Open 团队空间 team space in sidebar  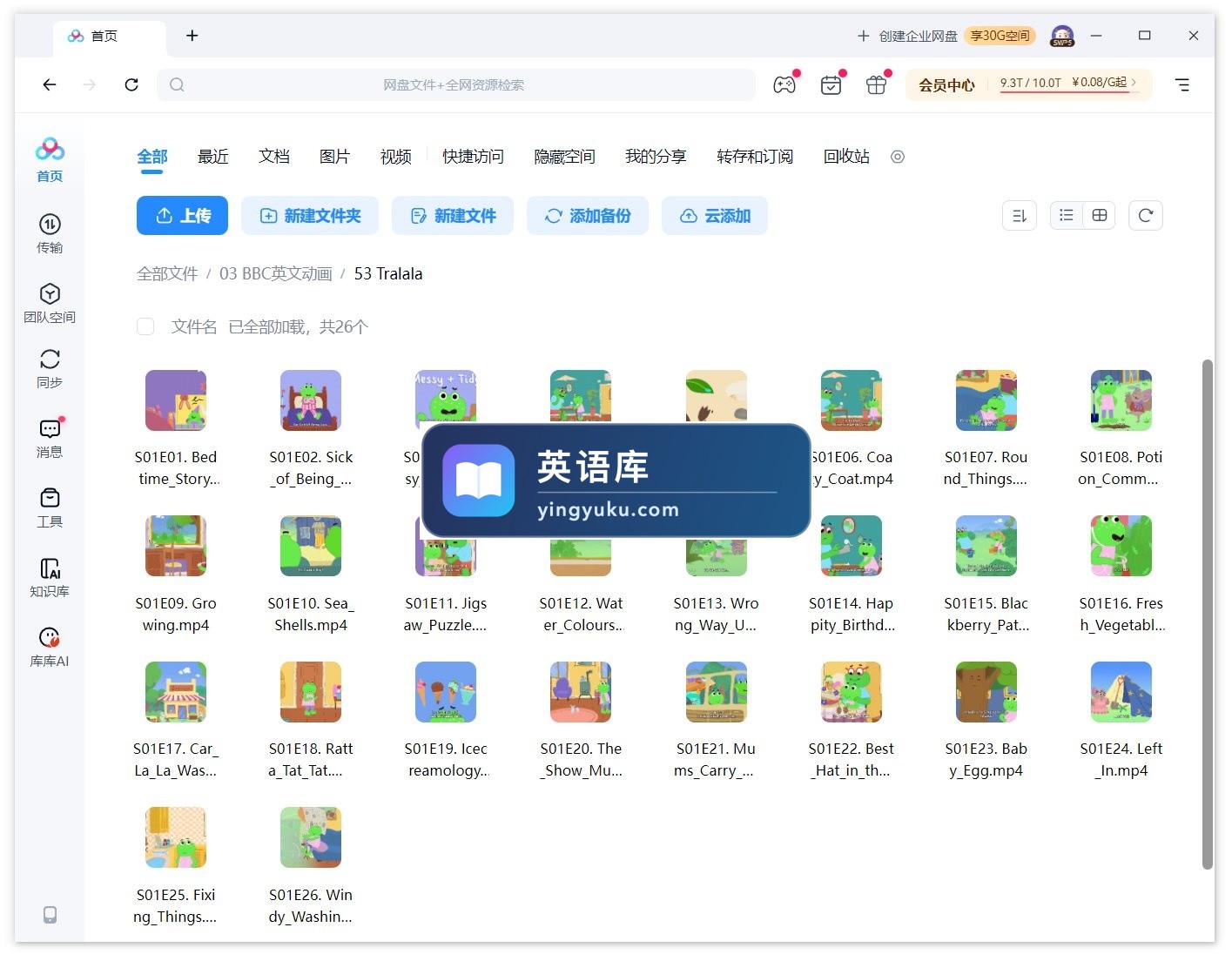(x=50, y=303)
